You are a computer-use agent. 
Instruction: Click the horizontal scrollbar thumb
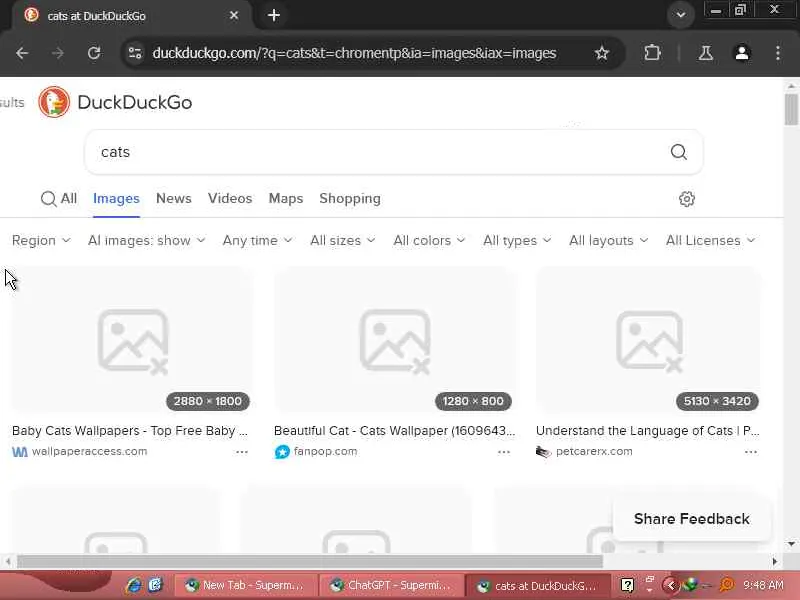(x=310, y=562)
